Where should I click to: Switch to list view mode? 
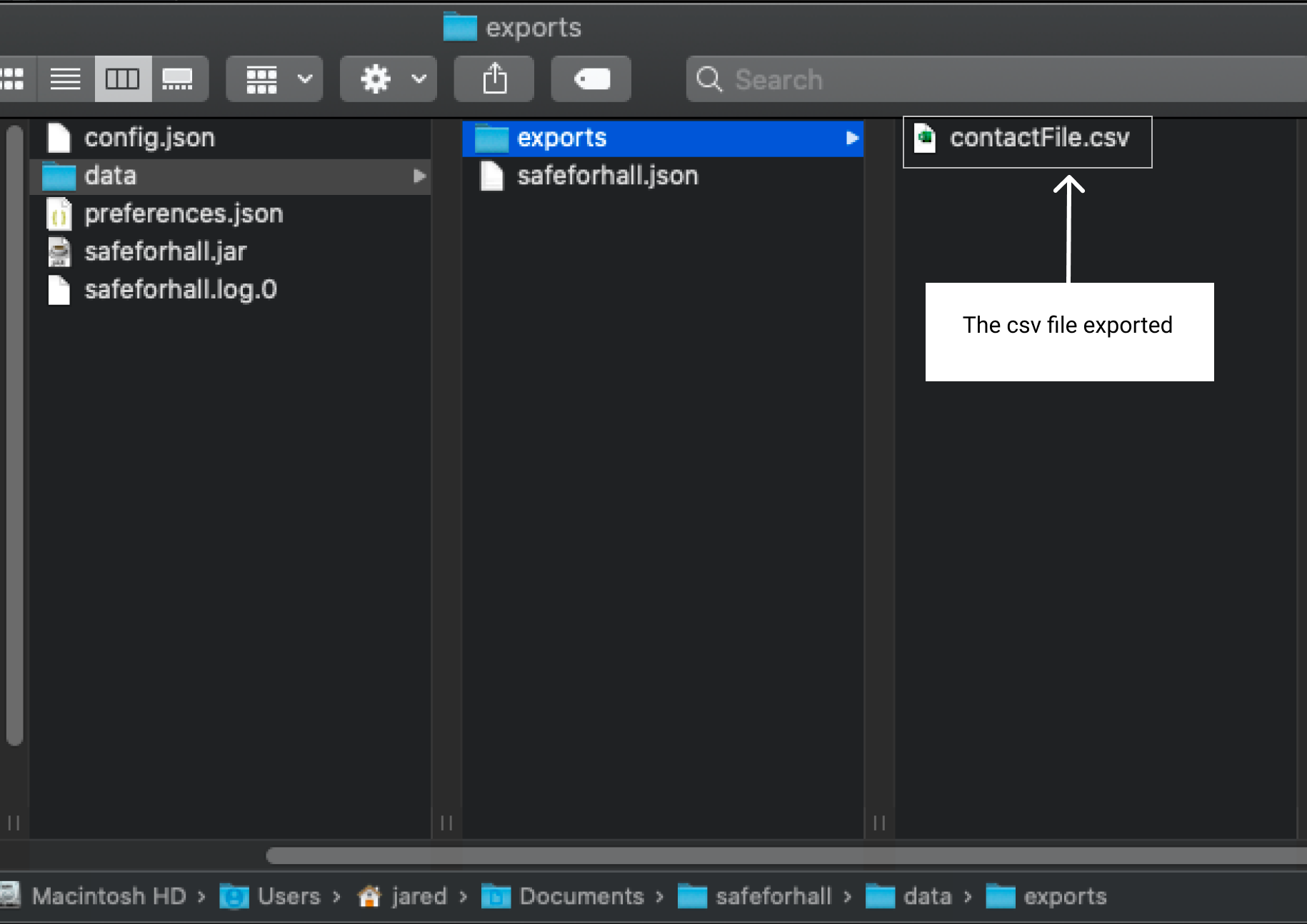coord(65,79)
